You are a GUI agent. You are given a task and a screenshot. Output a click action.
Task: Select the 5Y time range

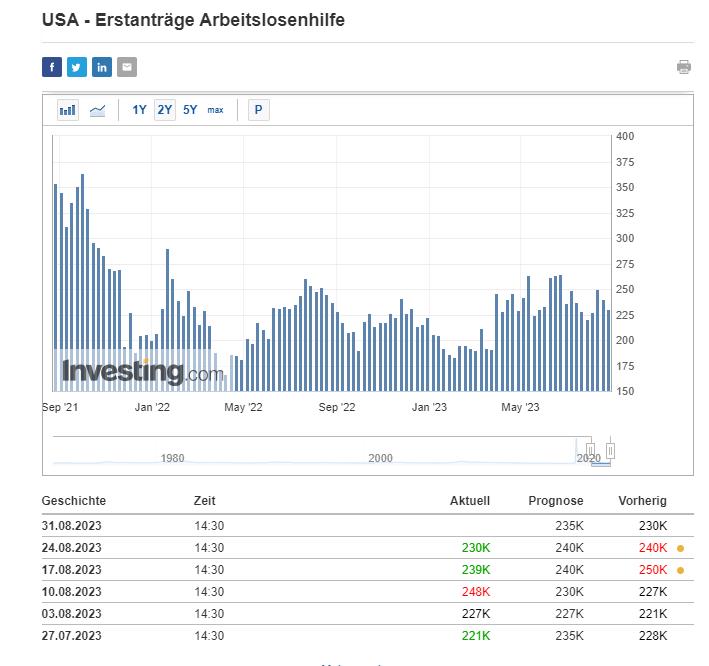pos(190,110)
